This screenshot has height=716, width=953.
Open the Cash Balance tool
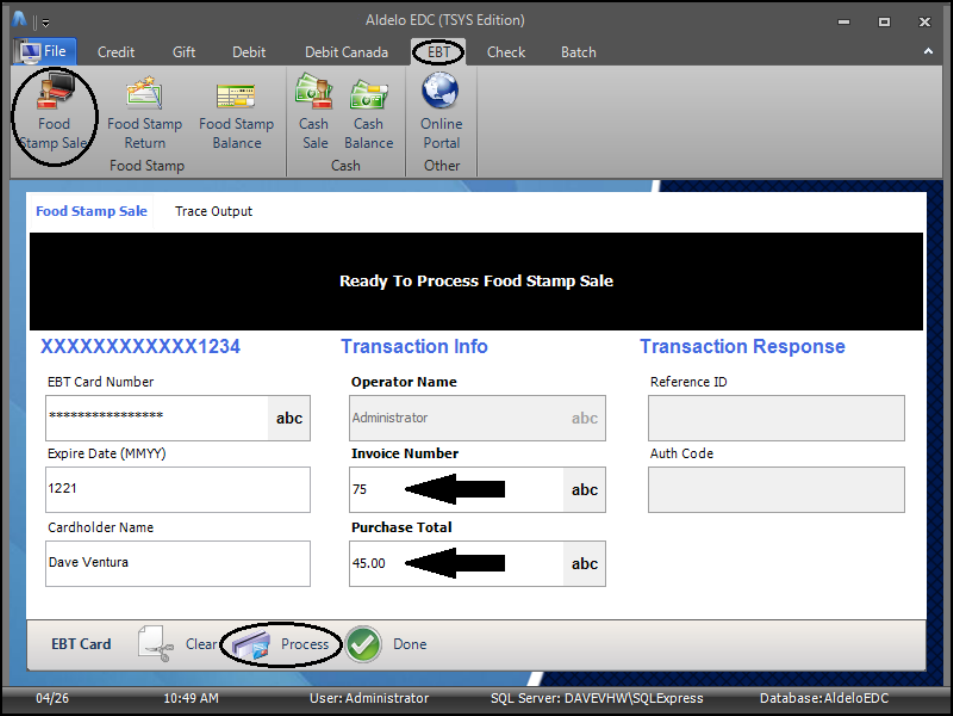click(368, 114)
